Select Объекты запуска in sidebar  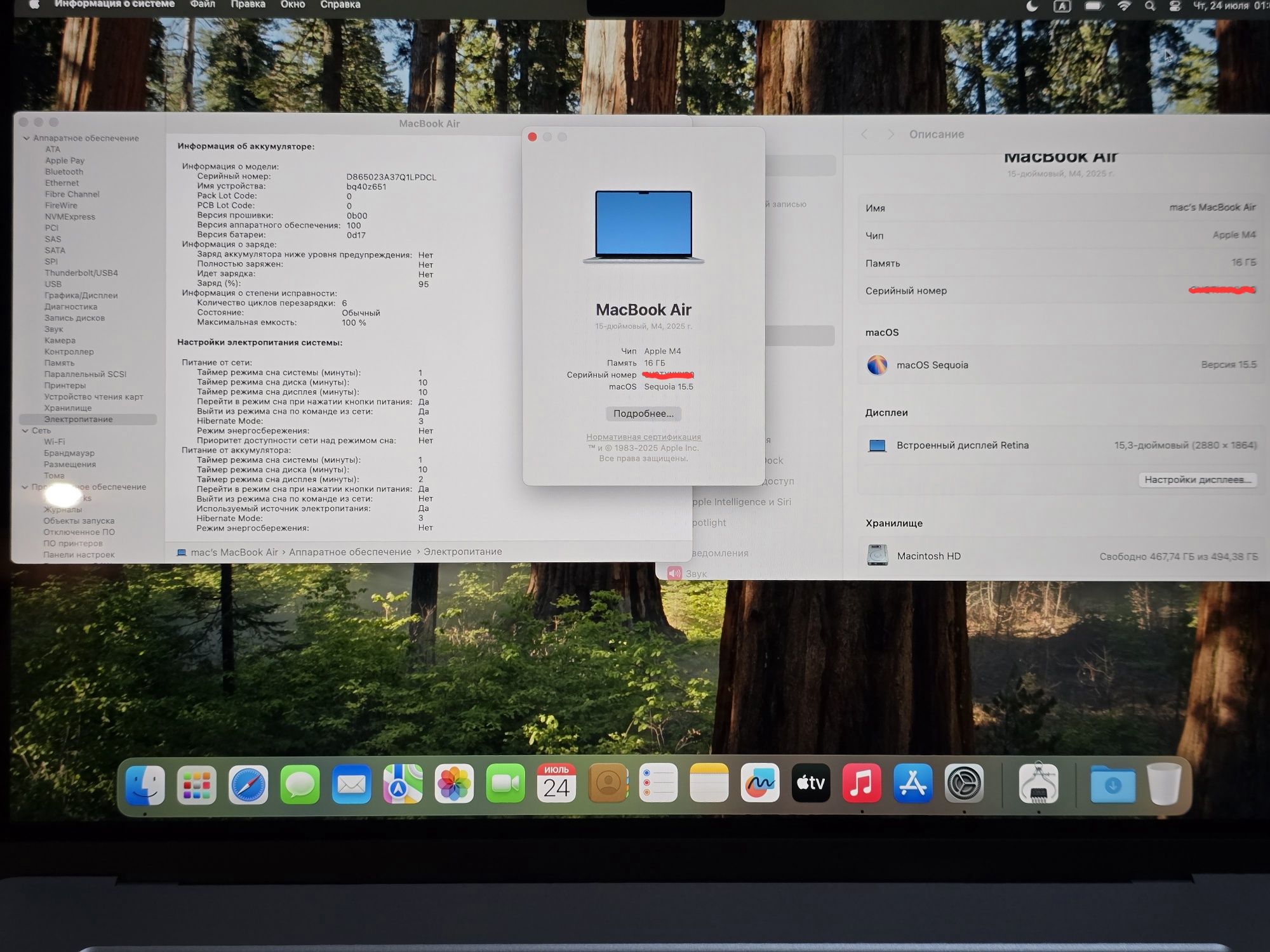click(x=79, y=521)
